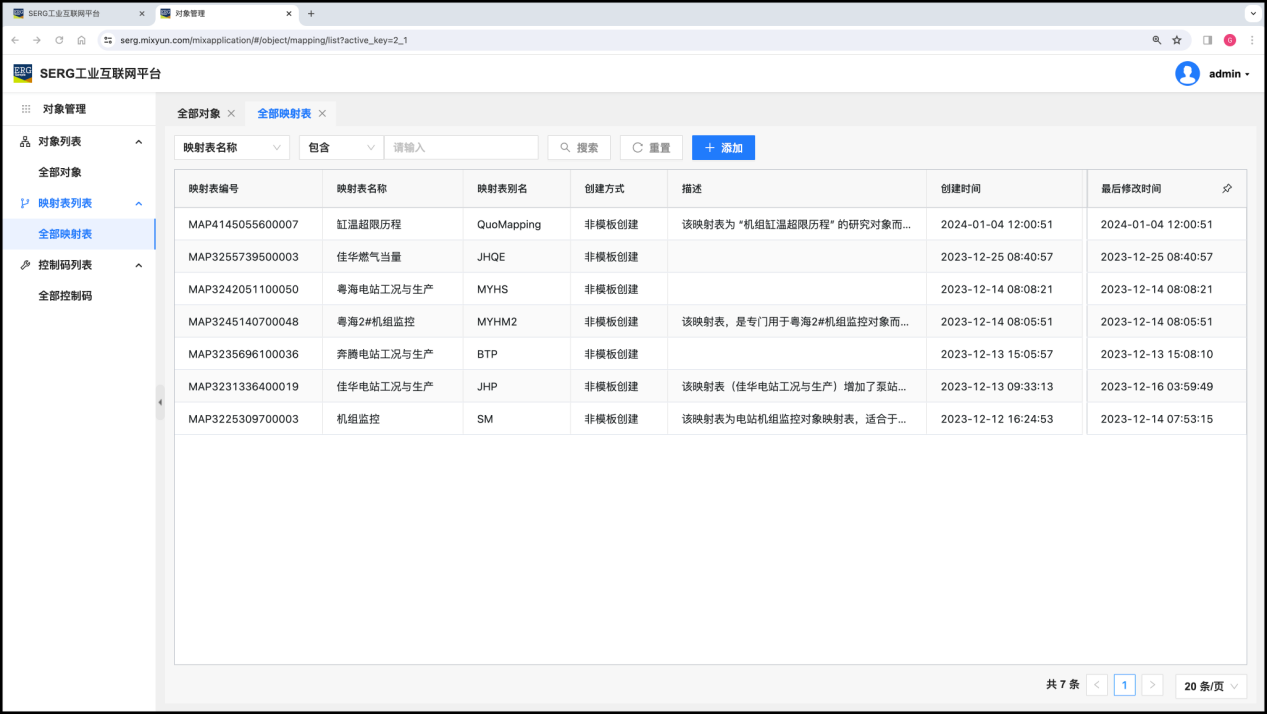Click the SERG platform logo

click(x=23, y=74)
